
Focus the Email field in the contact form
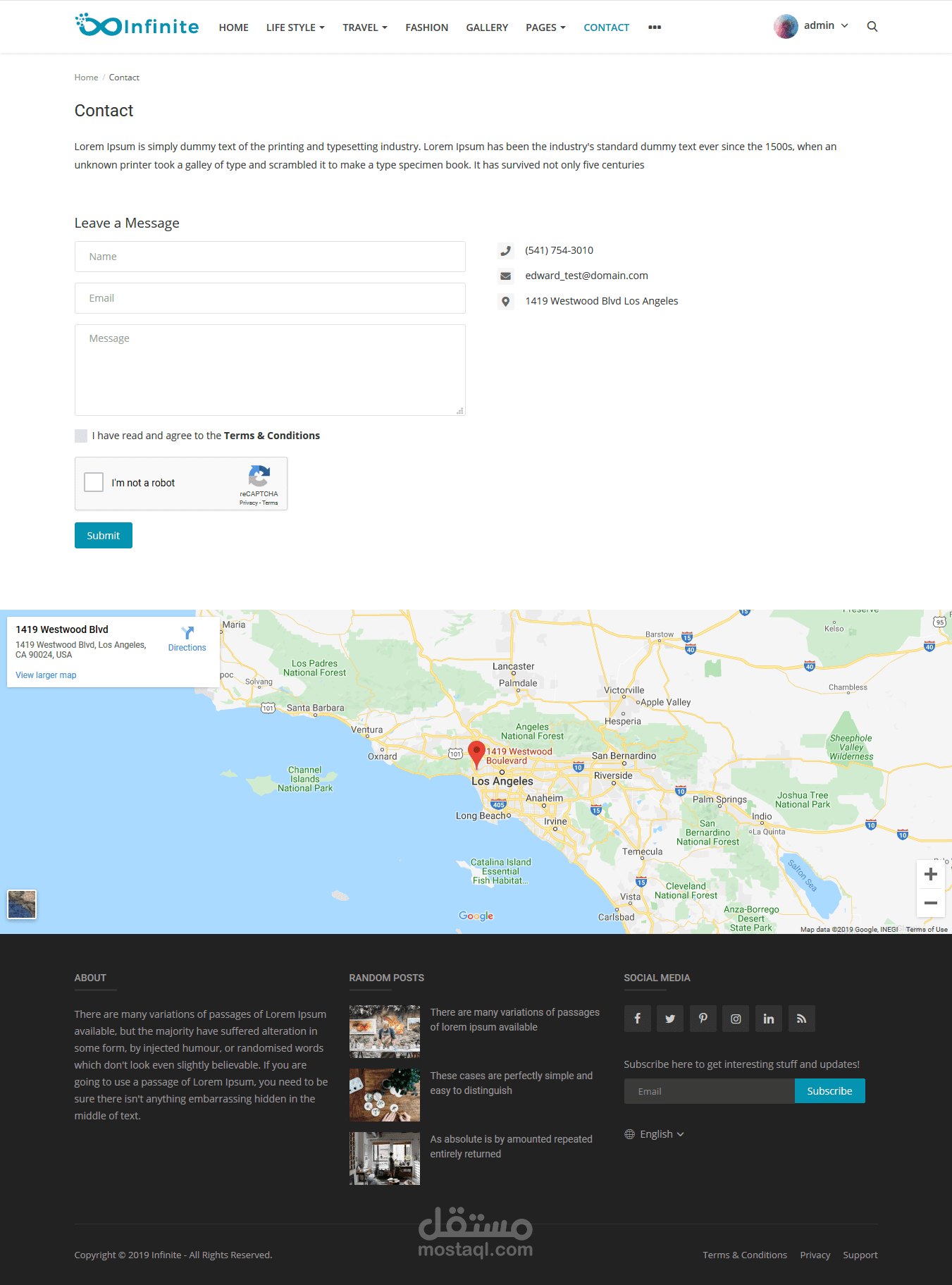pyautogui.click(x=270, y=298)
